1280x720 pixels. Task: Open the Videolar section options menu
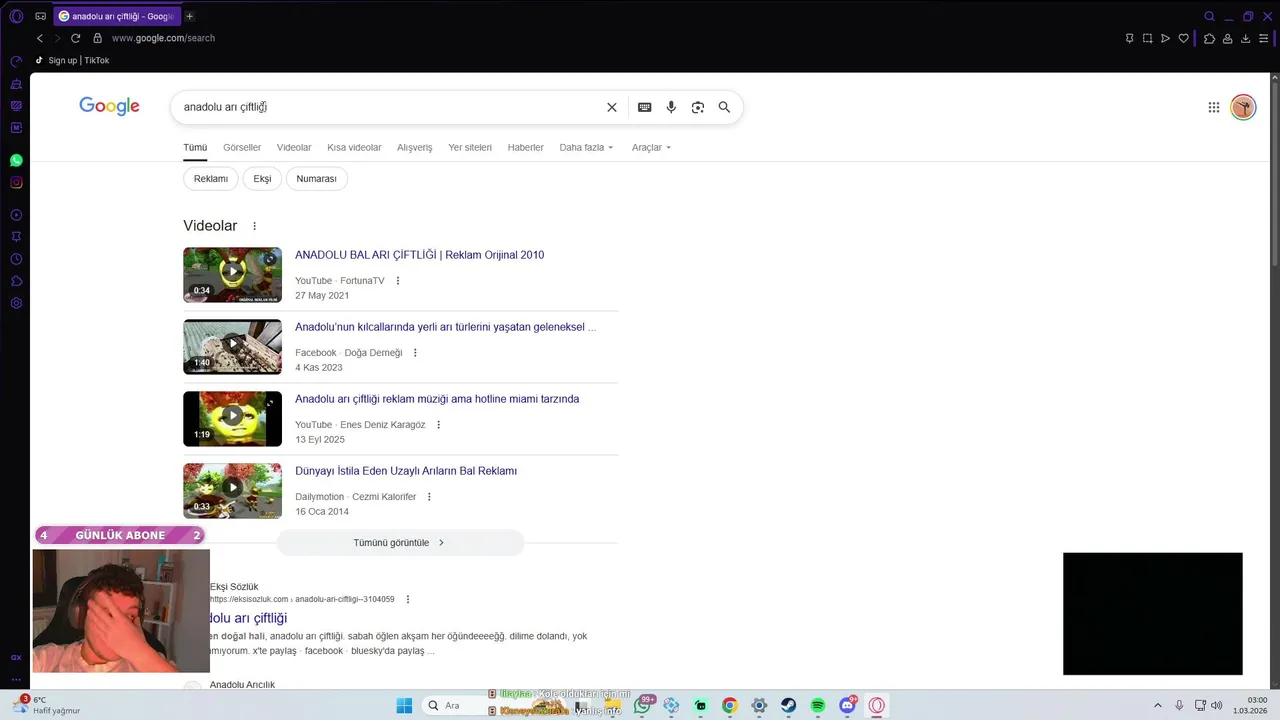point(254,226)
